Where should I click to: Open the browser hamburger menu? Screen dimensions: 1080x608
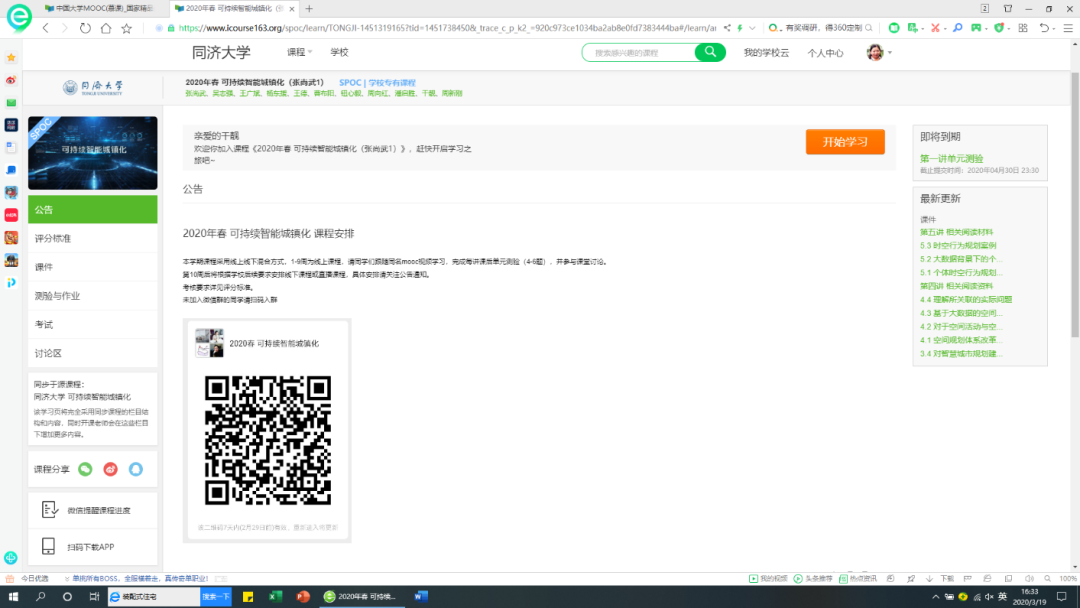(1068, 28)
